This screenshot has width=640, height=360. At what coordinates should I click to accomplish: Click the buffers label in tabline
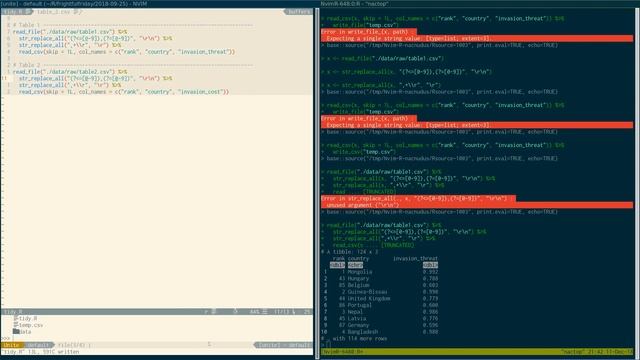pyautogui.click(x=299, y=12)
